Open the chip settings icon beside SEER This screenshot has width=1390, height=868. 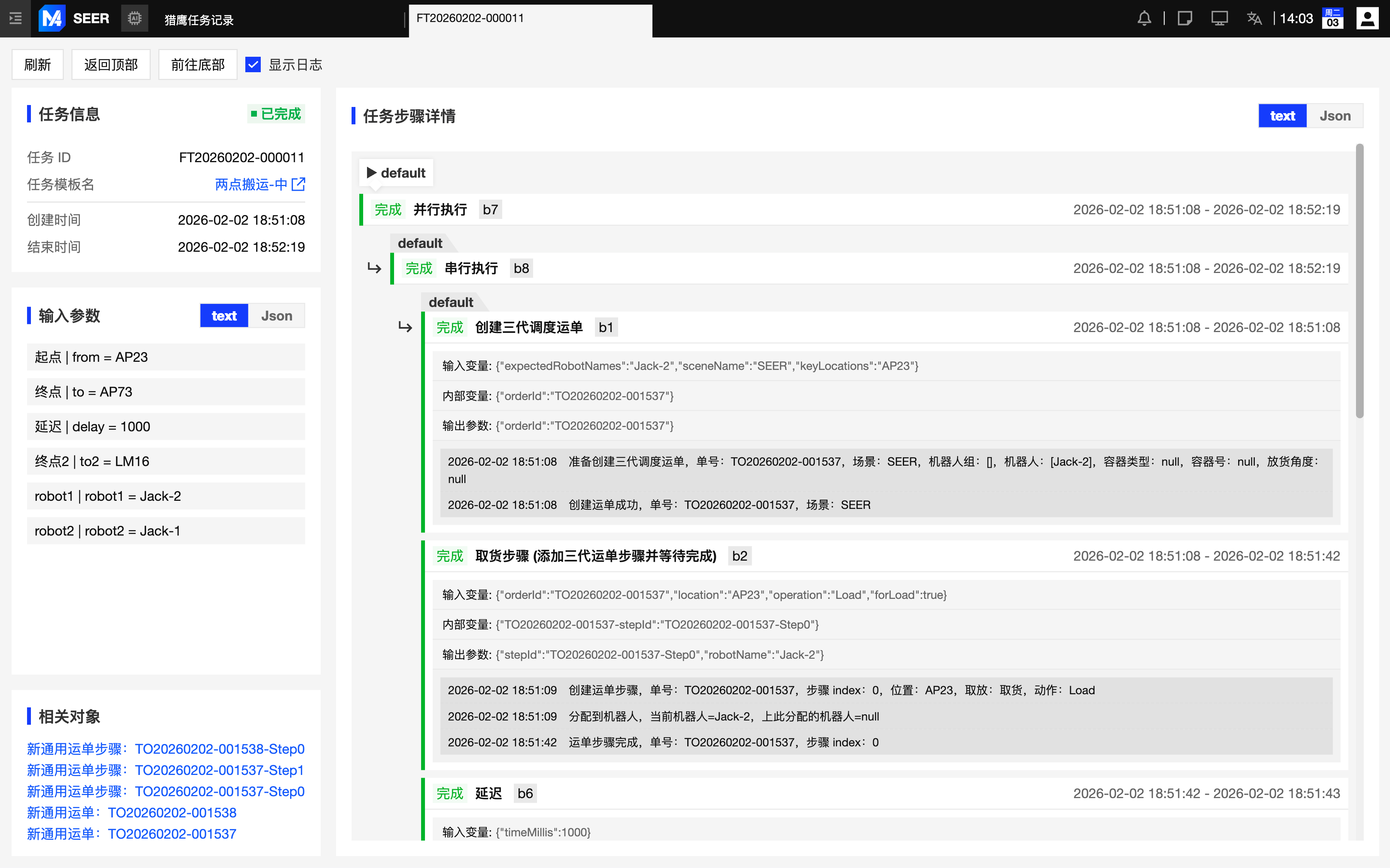pos(134,19)
